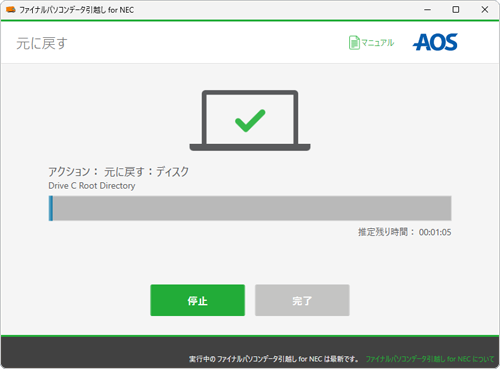Click the green 停止 stop button
This screenshot has height=369, width=500.
point(197,300)
